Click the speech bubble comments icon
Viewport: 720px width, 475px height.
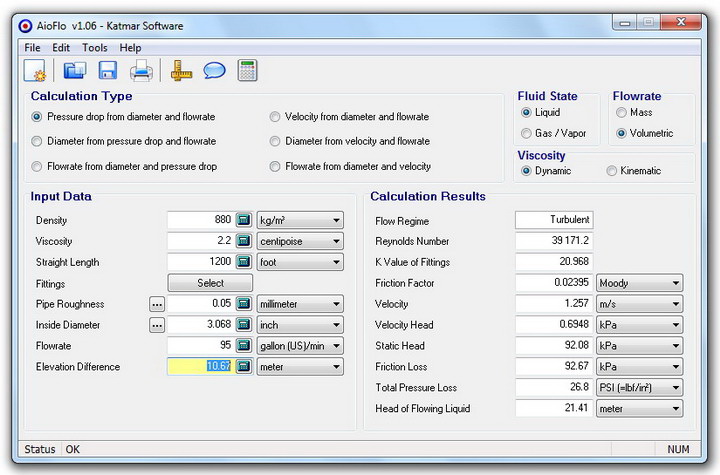click(x=214, y=71)
